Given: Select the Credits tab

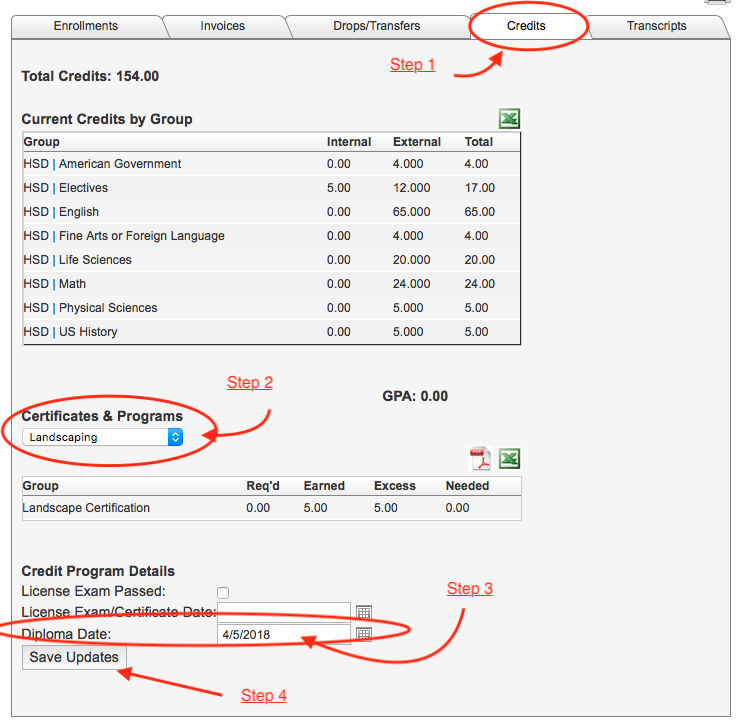Looking at the screenshot, I should click(526, 26).
